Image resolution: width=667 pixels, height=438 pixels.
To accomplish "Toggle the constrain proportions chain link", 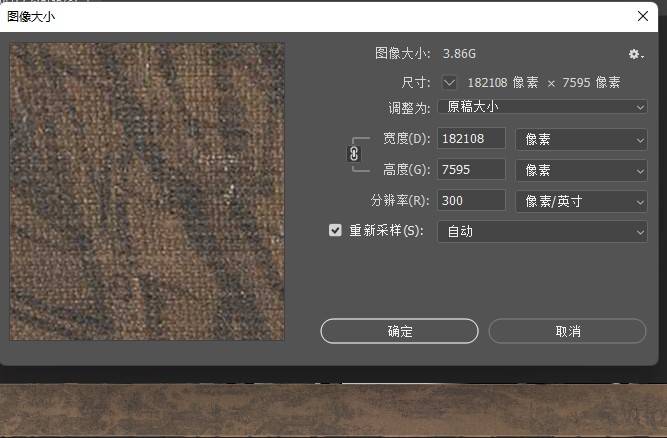I will [353, 154].
